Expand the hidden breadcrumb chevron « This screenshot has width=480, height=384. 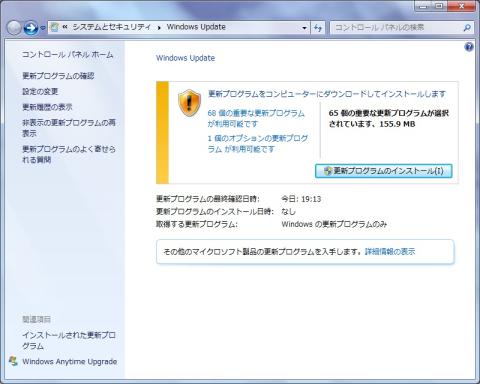pyautogui.click(x=65, y=27)
